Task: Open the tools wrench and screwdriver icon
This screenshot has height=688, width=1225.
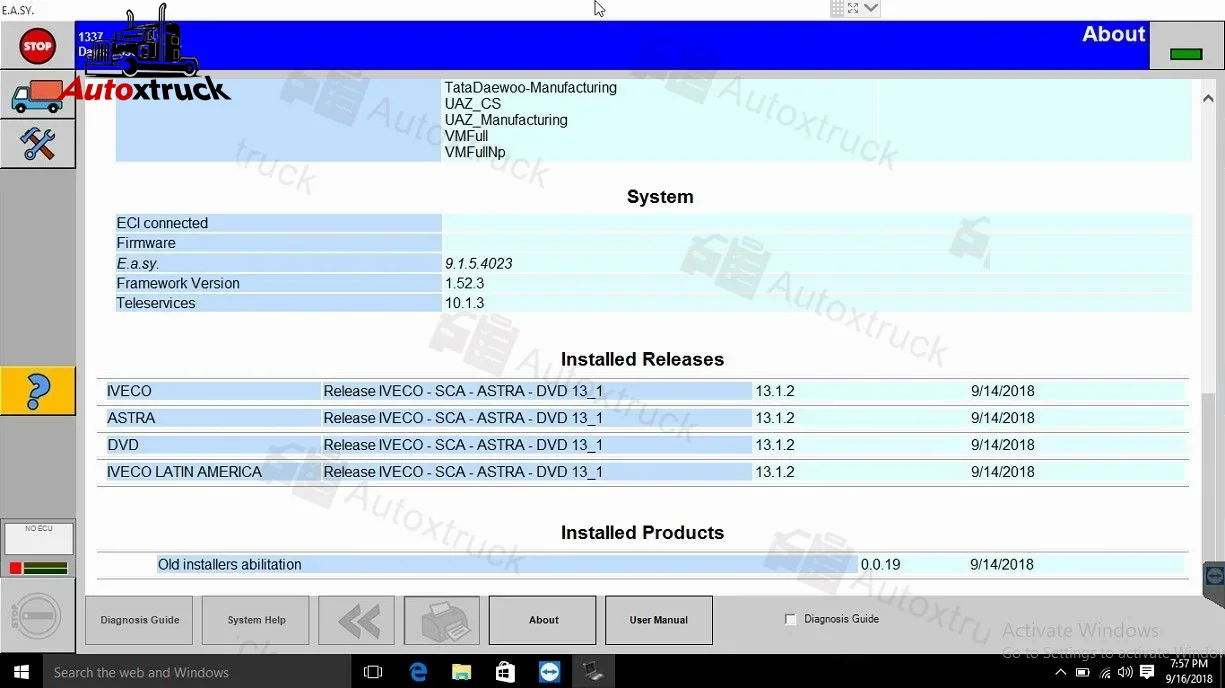Action: coord(37,144)
